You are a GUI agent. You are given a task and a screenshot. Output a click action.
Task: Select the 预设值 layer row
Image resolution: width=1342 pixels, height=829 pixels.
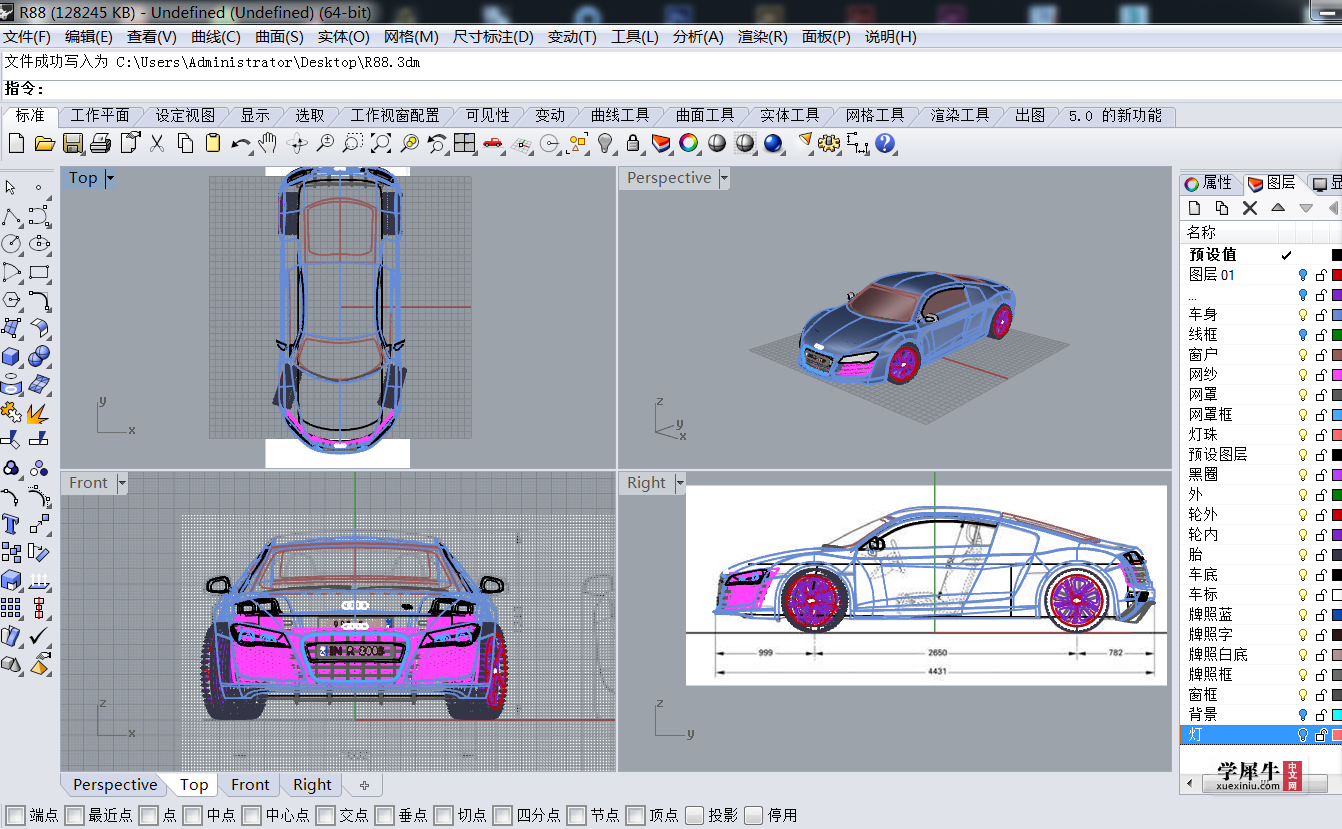[x=1261, y=255]
